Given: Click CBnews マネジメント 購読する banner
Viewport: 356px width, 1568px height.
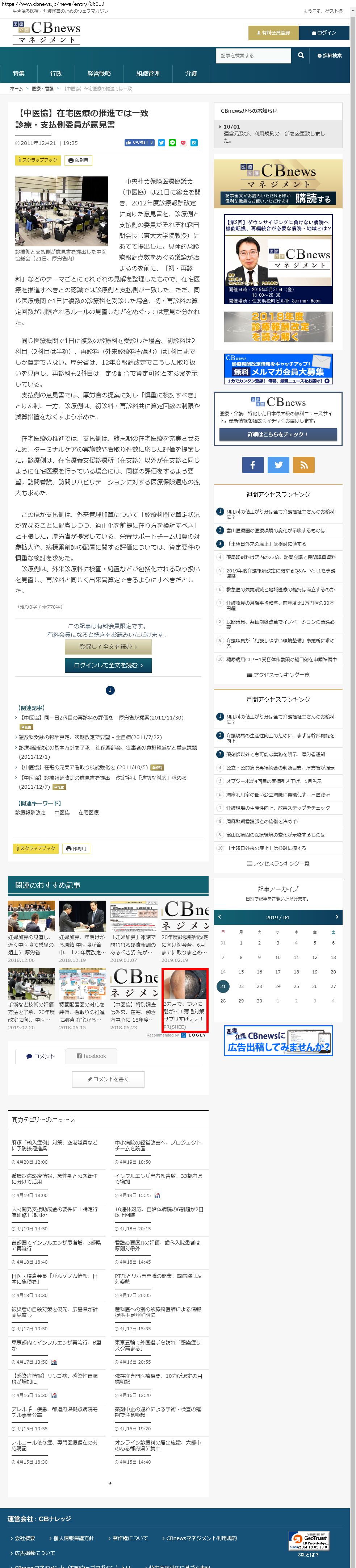Looking at the screenshot, I should 278,183.
